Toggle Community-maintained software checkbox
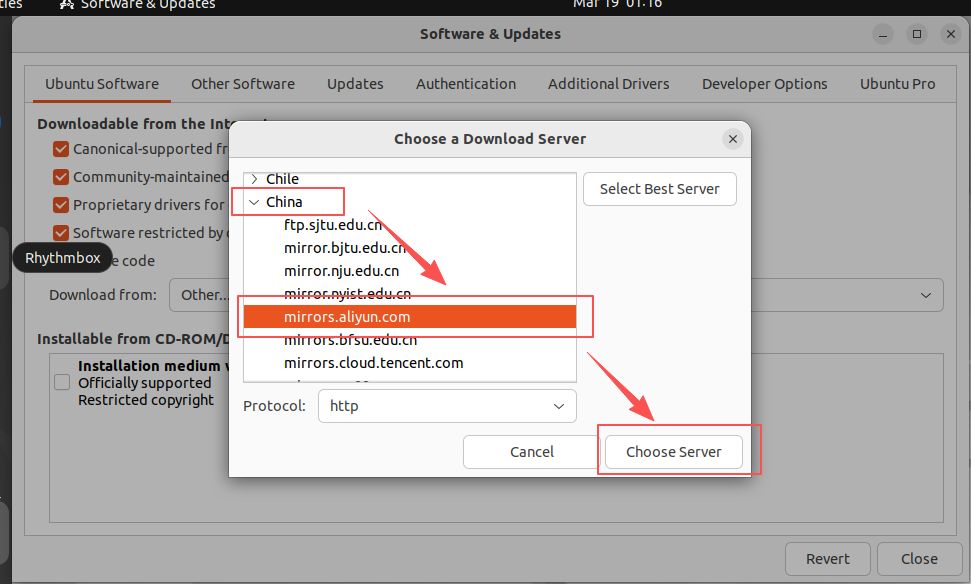 click(61, 177)
